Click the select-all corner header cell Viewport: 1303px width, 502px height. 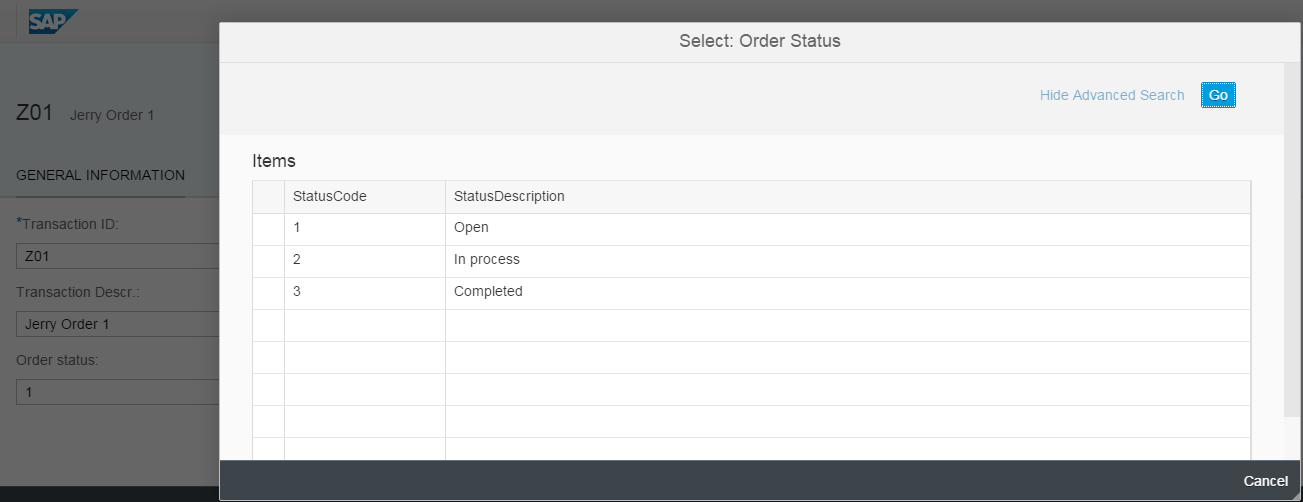click(269, 197)
